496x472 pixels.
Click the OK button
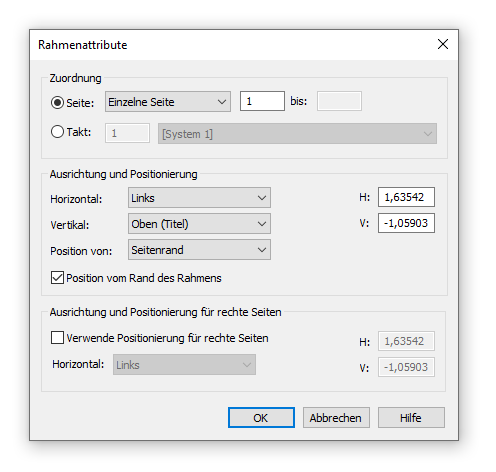pyautogui.click(x=261, y=417)
